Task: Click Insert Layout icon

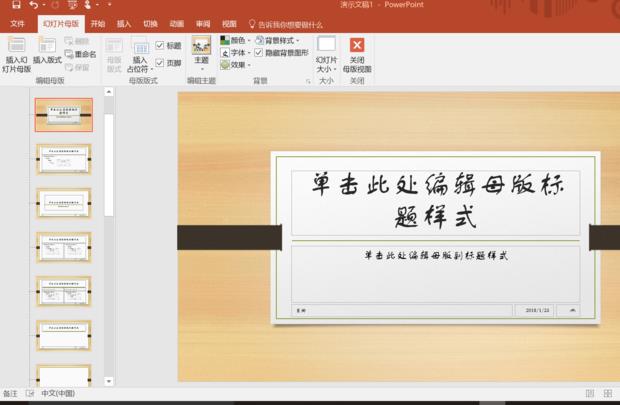Action: [47, 45]
